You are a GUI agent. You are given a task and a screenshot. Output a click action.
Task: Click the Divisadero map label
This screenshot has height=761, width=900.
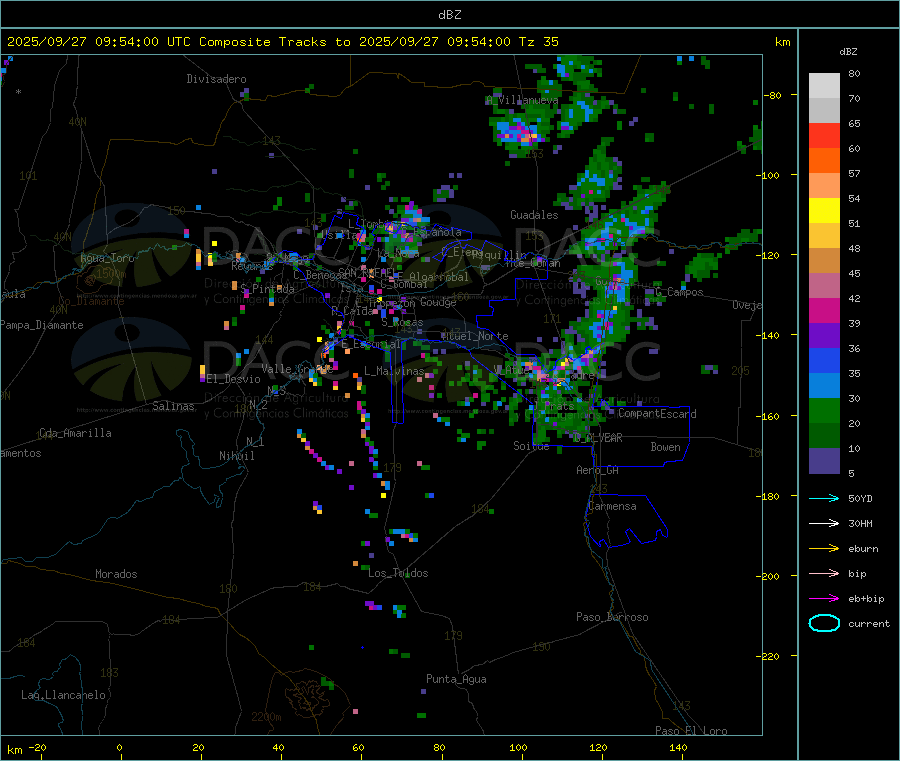(216, 79)
